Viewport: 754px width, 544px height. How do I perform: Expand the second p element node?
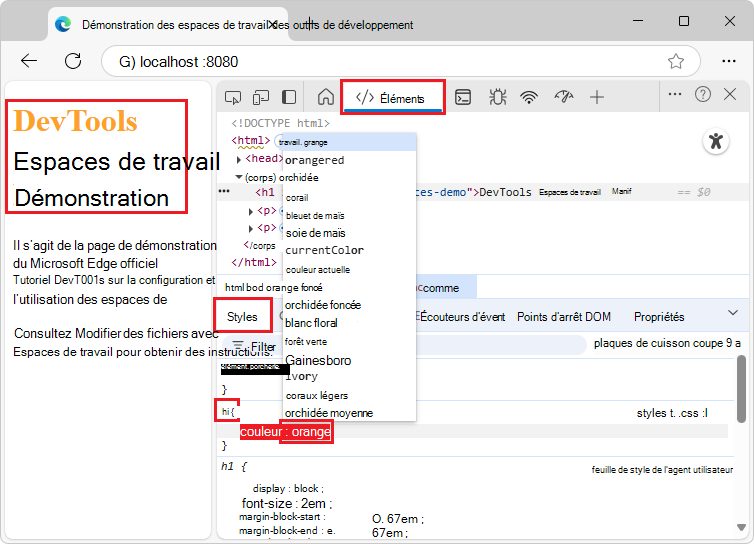tap(251, 228)
